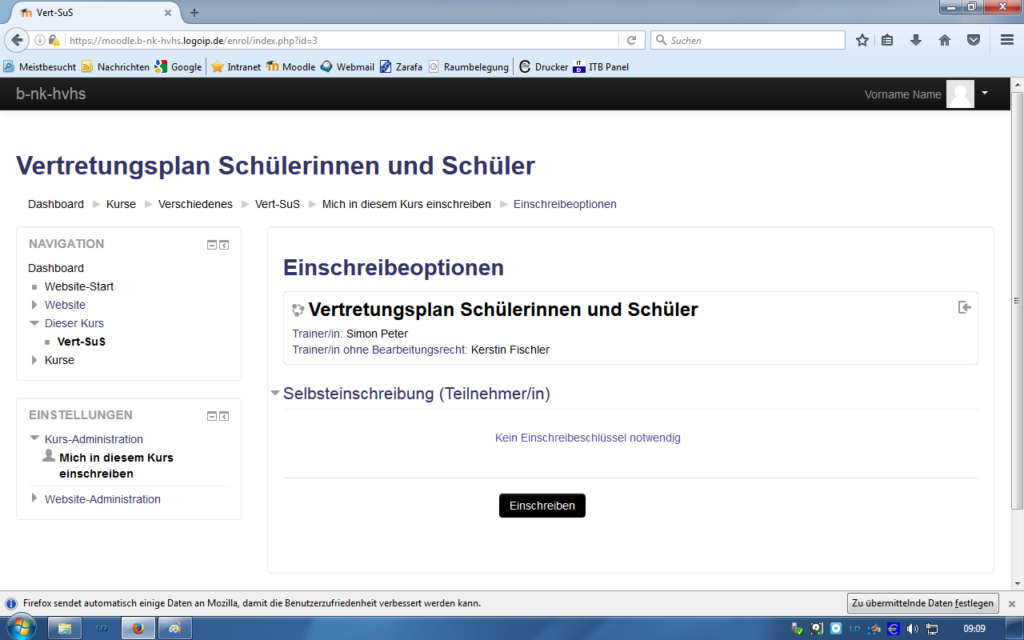Image resolution: width=1024 pixels, height=640 pixels.
Task: Bookmark this page with the star icon
Action: (862, 41)
